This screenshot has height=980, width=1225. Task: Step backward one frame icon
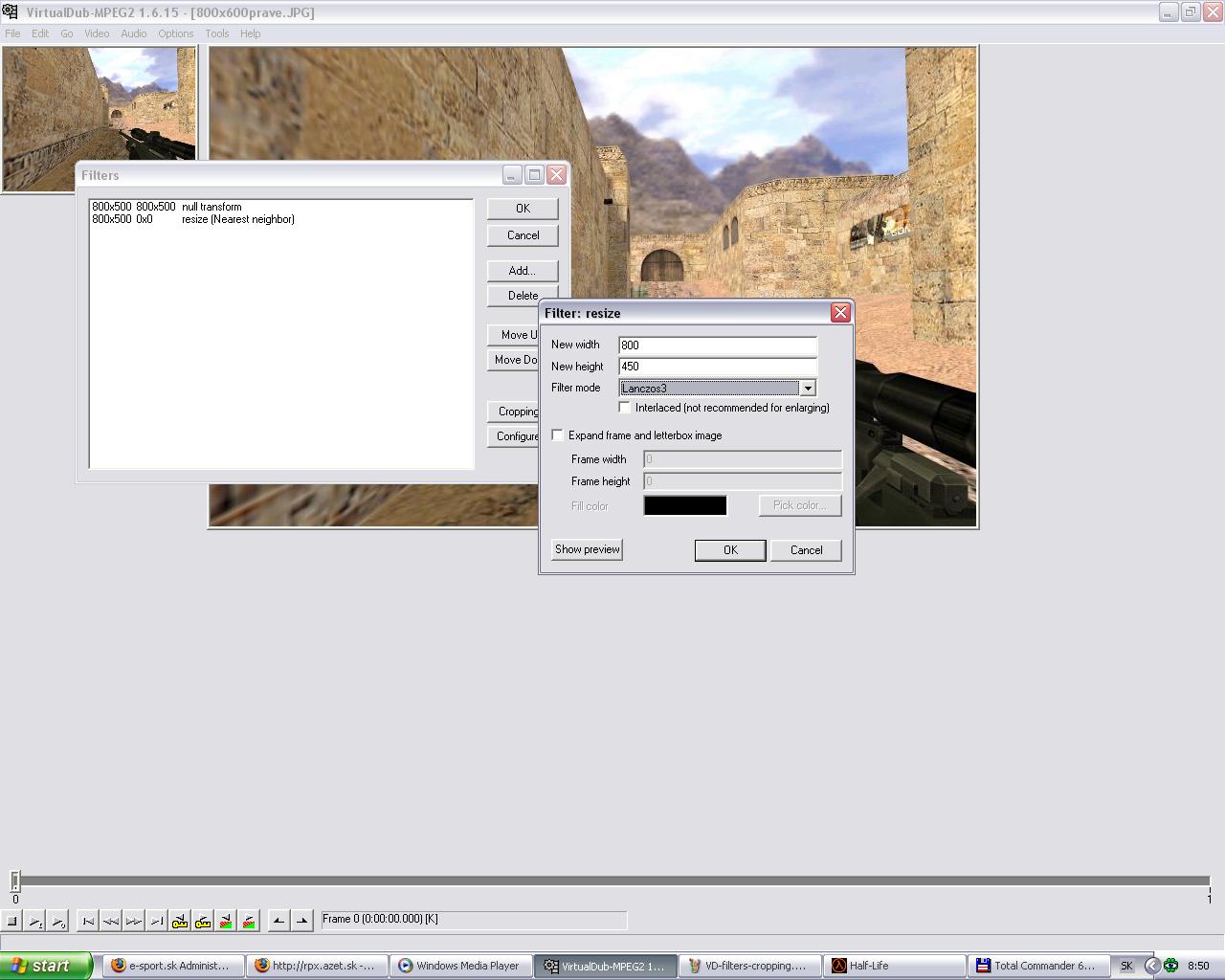[x=111, y=922]
